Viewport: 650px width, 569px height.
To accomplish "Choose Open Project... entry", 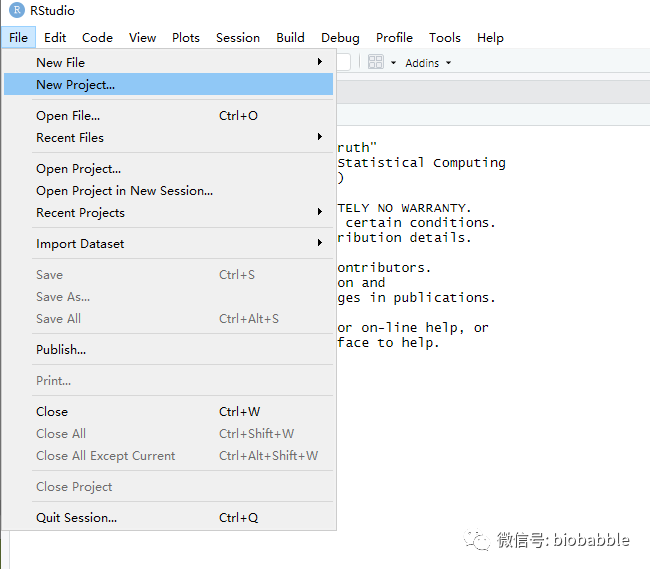I will click(x=168, y=169).
